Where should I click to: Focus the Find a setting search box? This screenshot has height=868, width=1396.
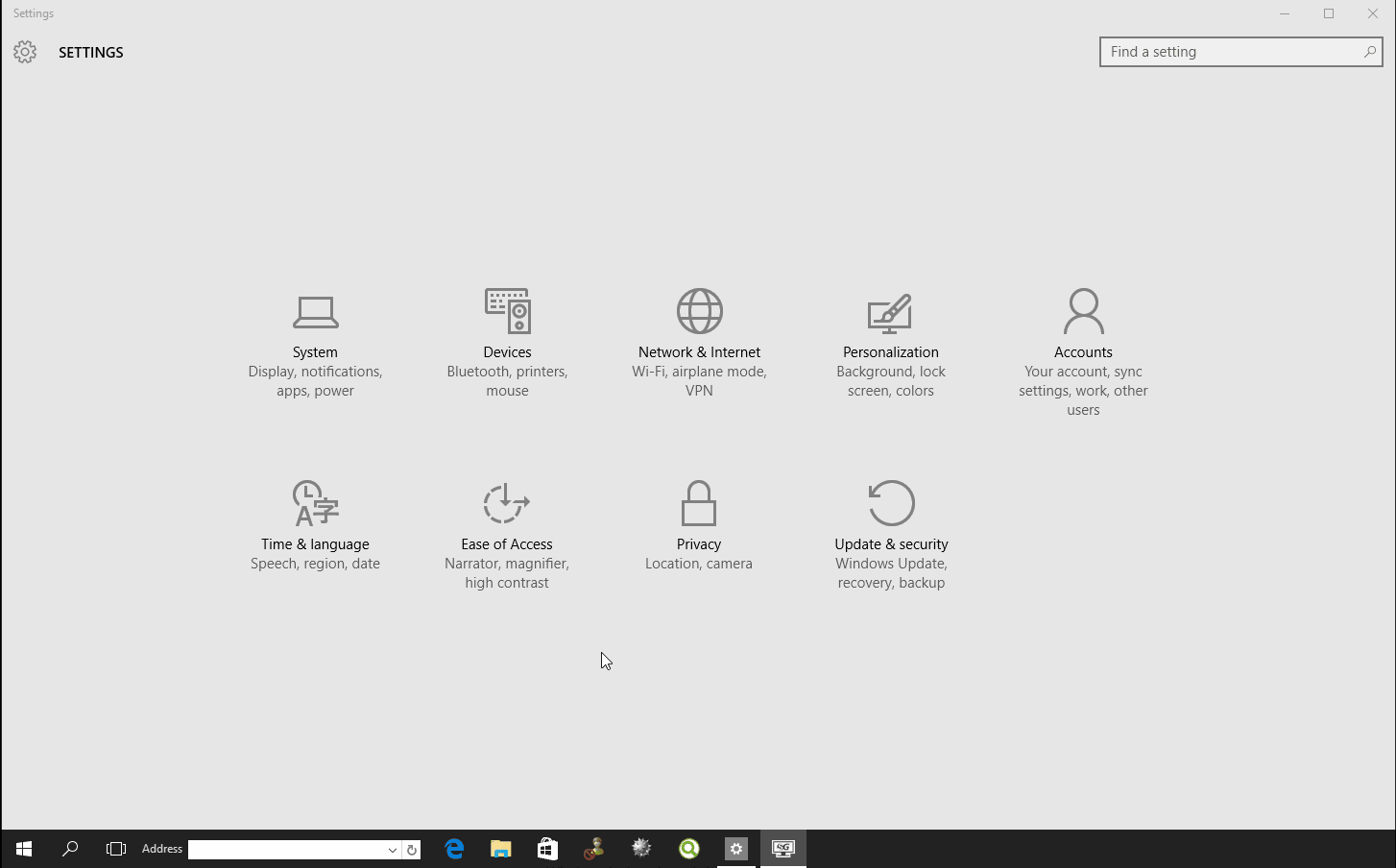(1240, 52)
